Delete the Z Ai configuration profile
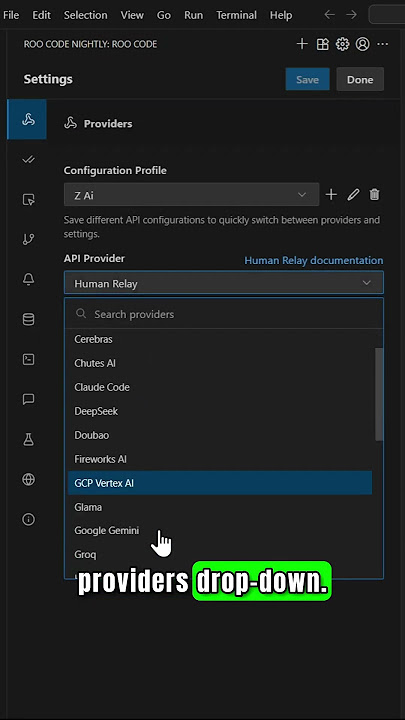 click(x=375, y=195)
